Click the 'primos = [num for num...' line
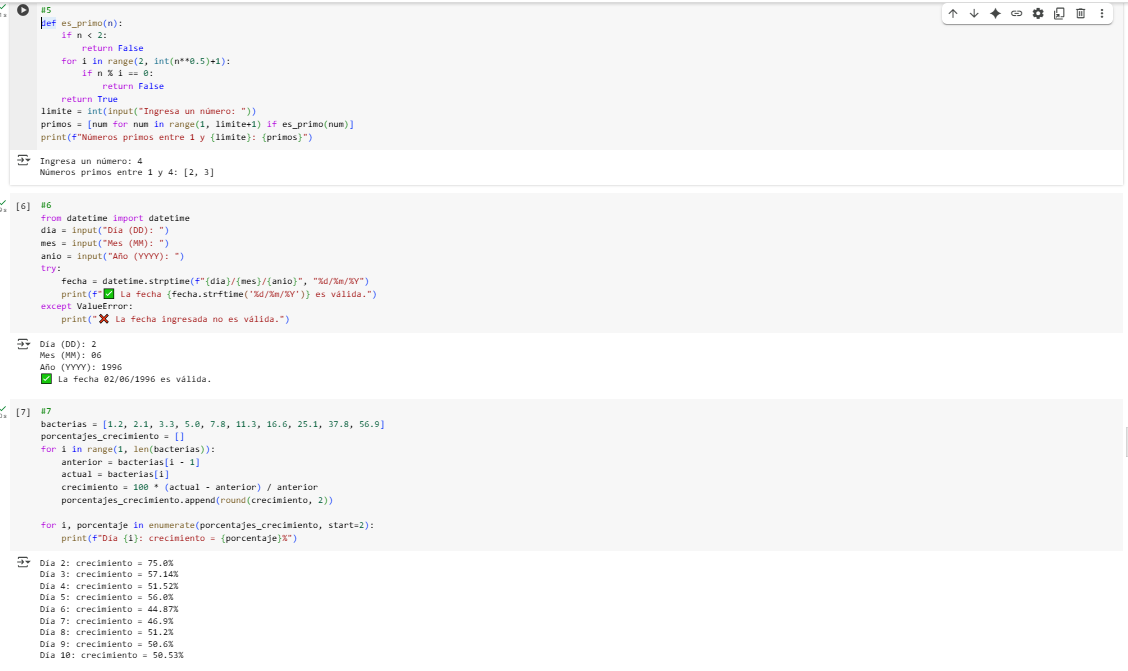 point(197,124)
